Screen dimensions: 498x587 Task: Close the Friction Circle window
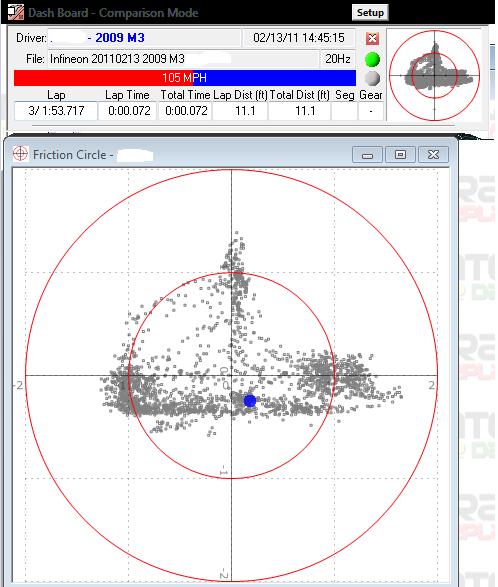pos(433,155)
